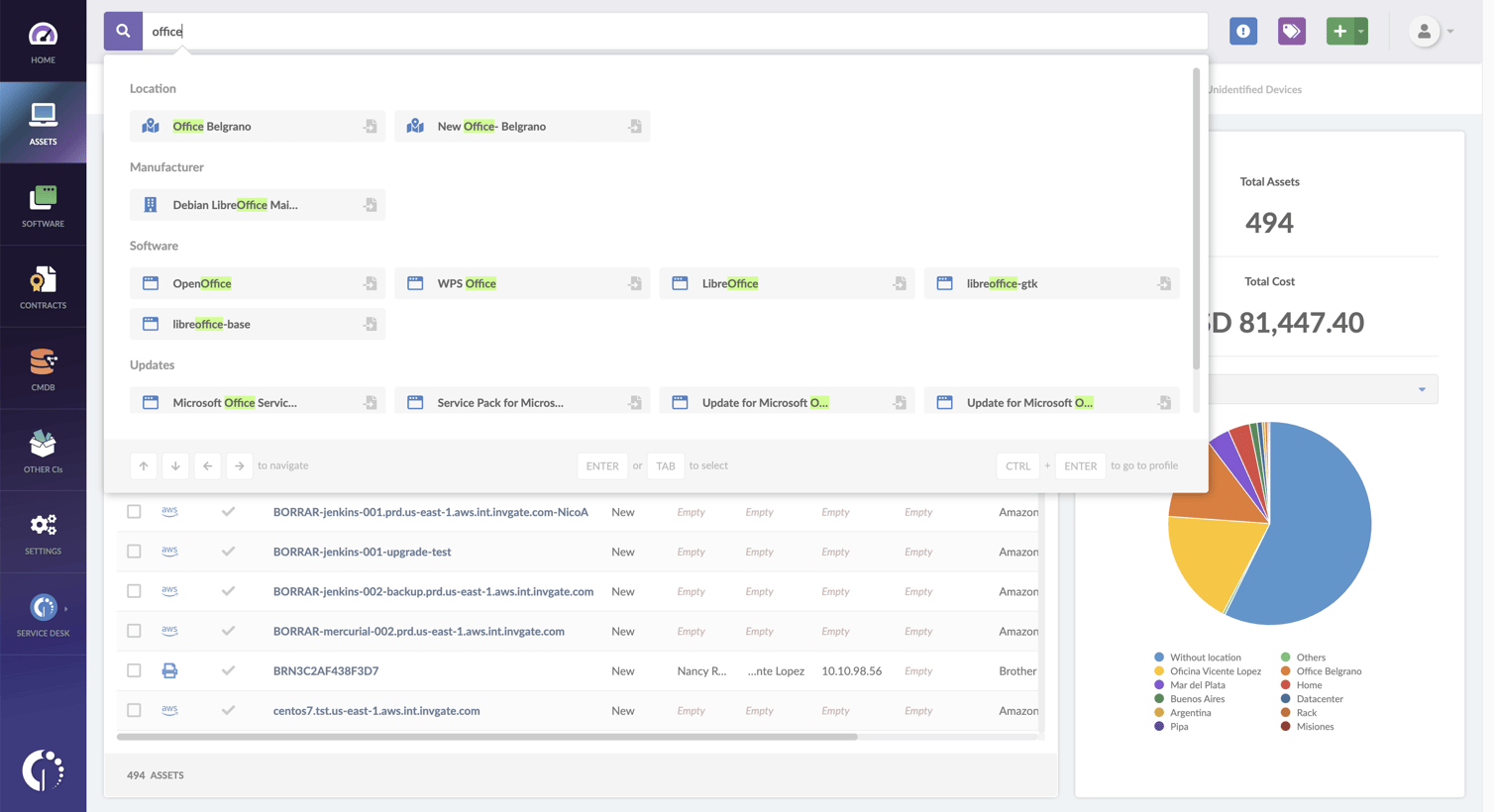Navigate to the CMDB sidebar icon
Screen dimensions: 1494x812
pyautogui.click(x=44, y=367)
